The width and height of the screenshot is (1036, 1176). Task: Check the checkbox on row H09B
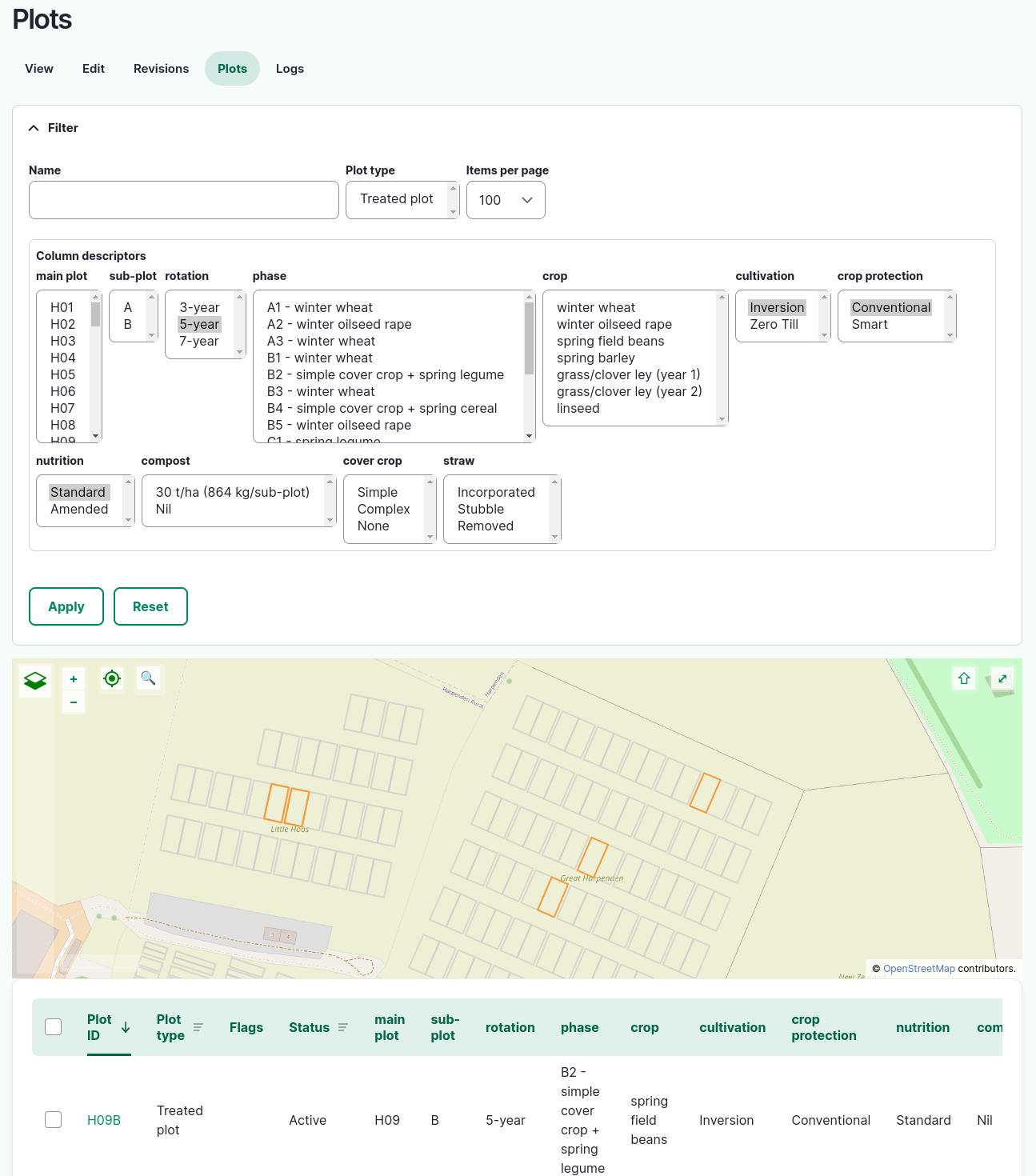[53, 1120]
